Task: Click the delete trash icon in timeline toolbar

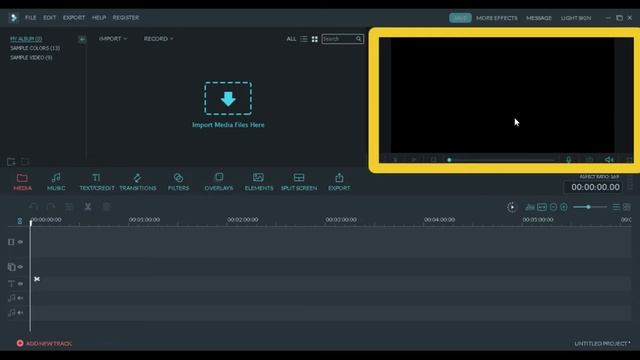Action: tap(106, 207)
